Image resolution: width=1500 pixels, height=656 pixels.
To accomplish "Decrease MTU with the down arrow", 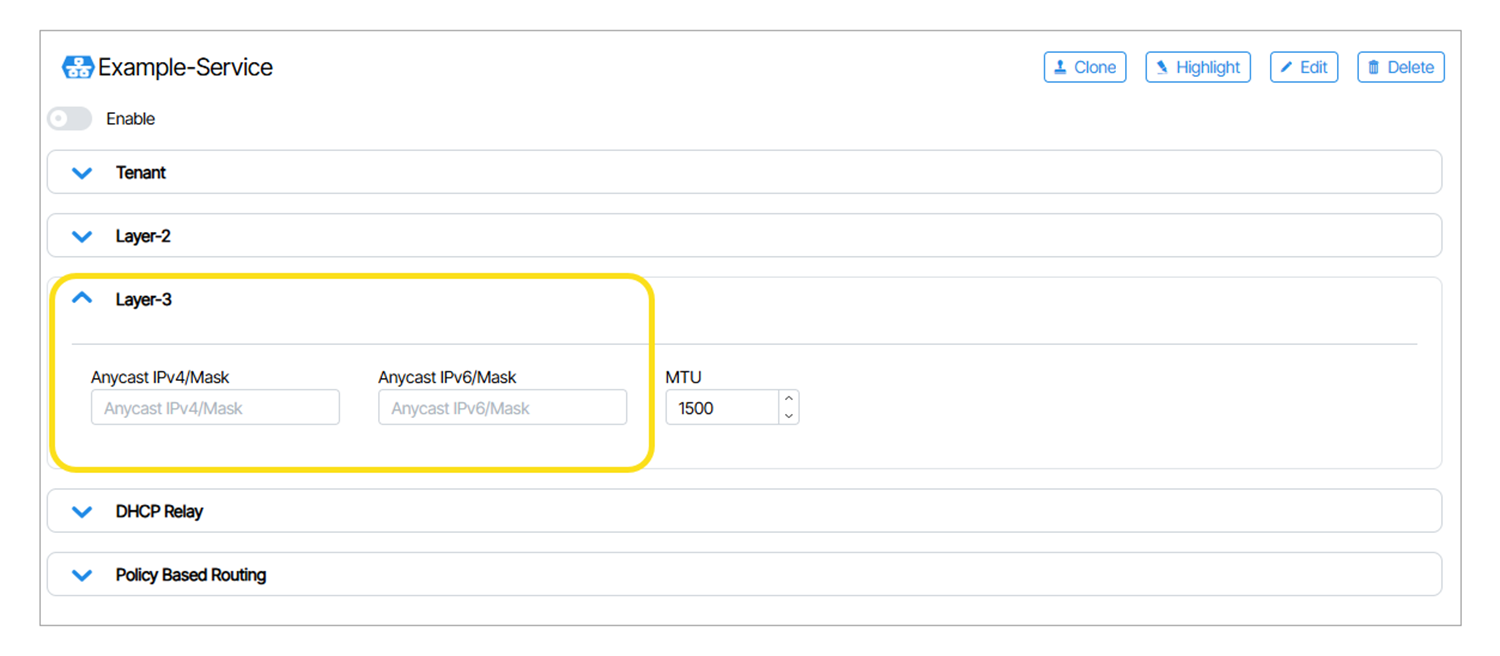I will [789, 416].
